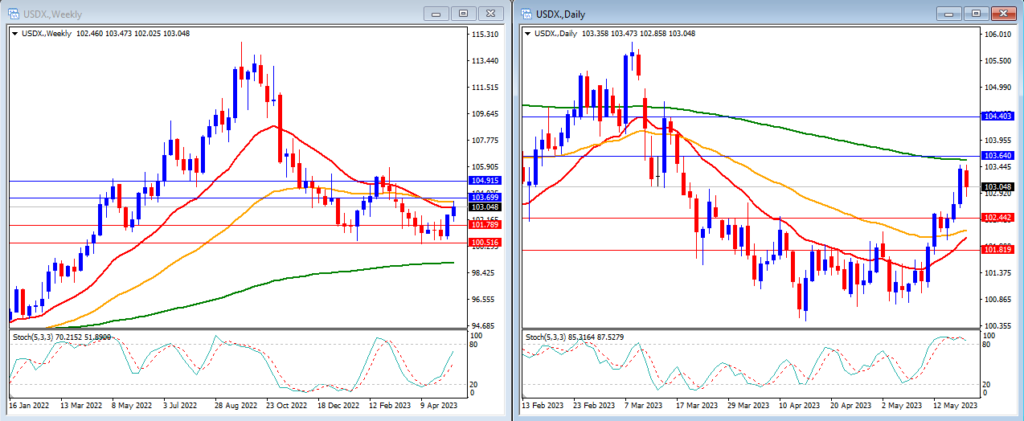
Task: Click the 103.048 current price label on Daily
Action: click(x=999, y=187)
